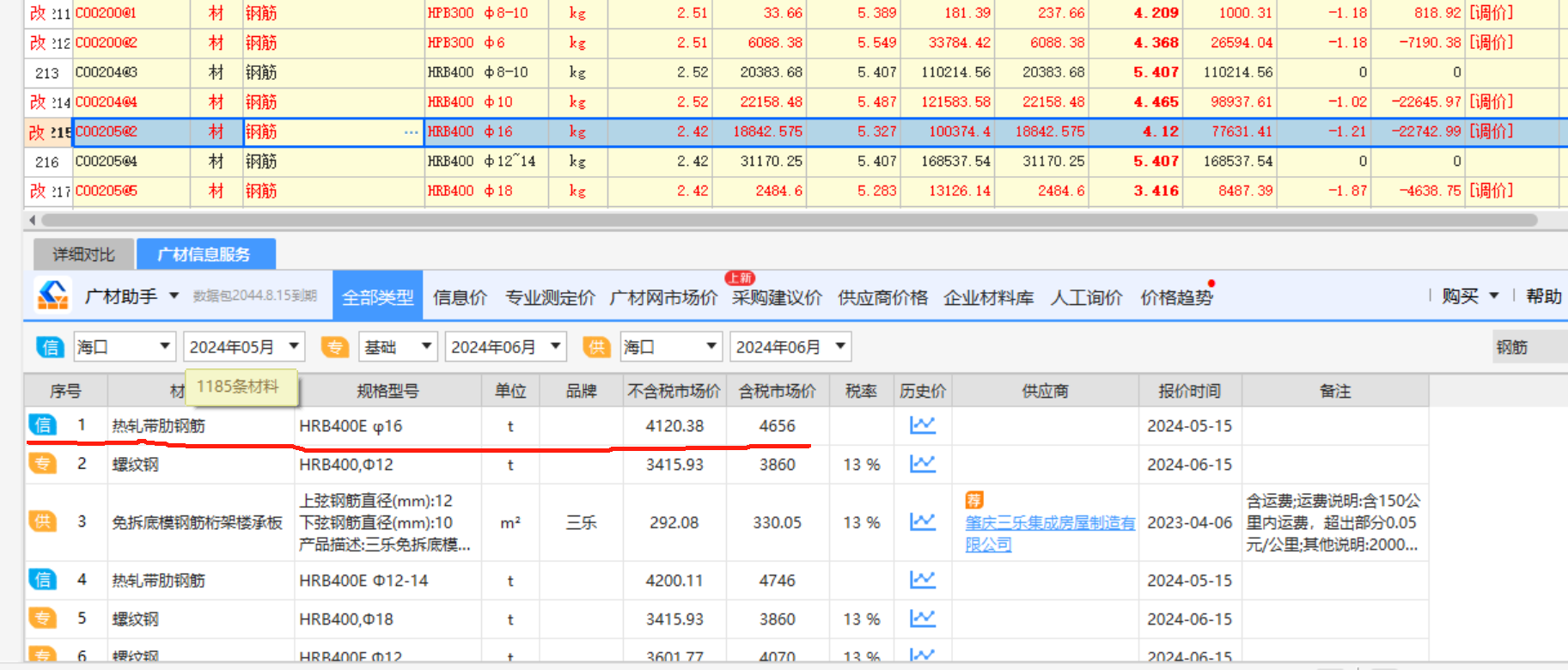The image size is (1568, 670).
Task: Select the 广材网市场价 tab
Action: (663, 297)
